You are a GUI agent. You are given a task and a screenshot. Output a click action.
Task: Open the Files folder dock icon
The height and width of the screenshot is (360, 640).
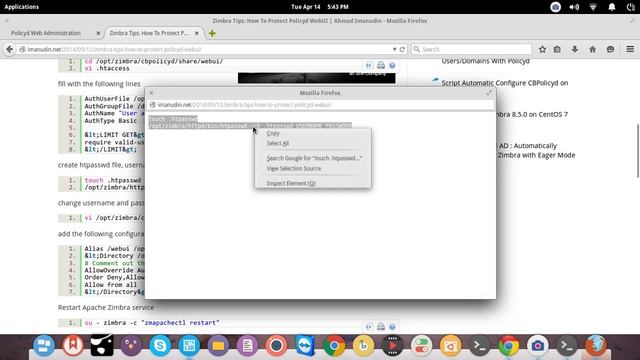point(218,346)
